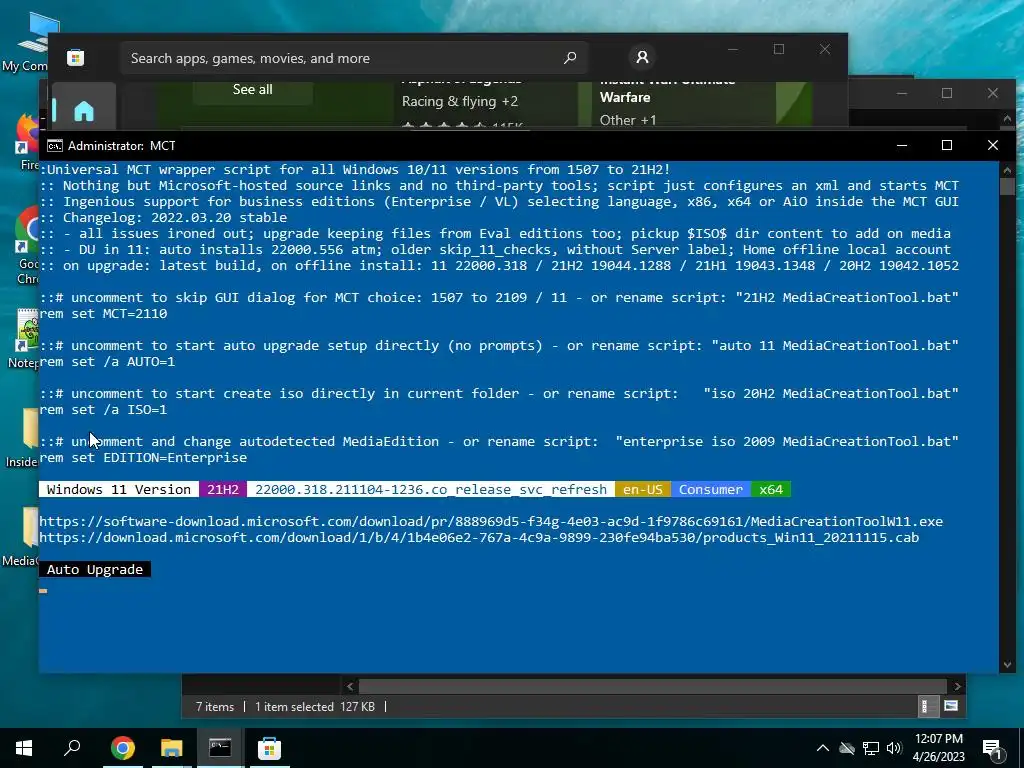
Task: Click the Store search input field
Action: (353, 58)
